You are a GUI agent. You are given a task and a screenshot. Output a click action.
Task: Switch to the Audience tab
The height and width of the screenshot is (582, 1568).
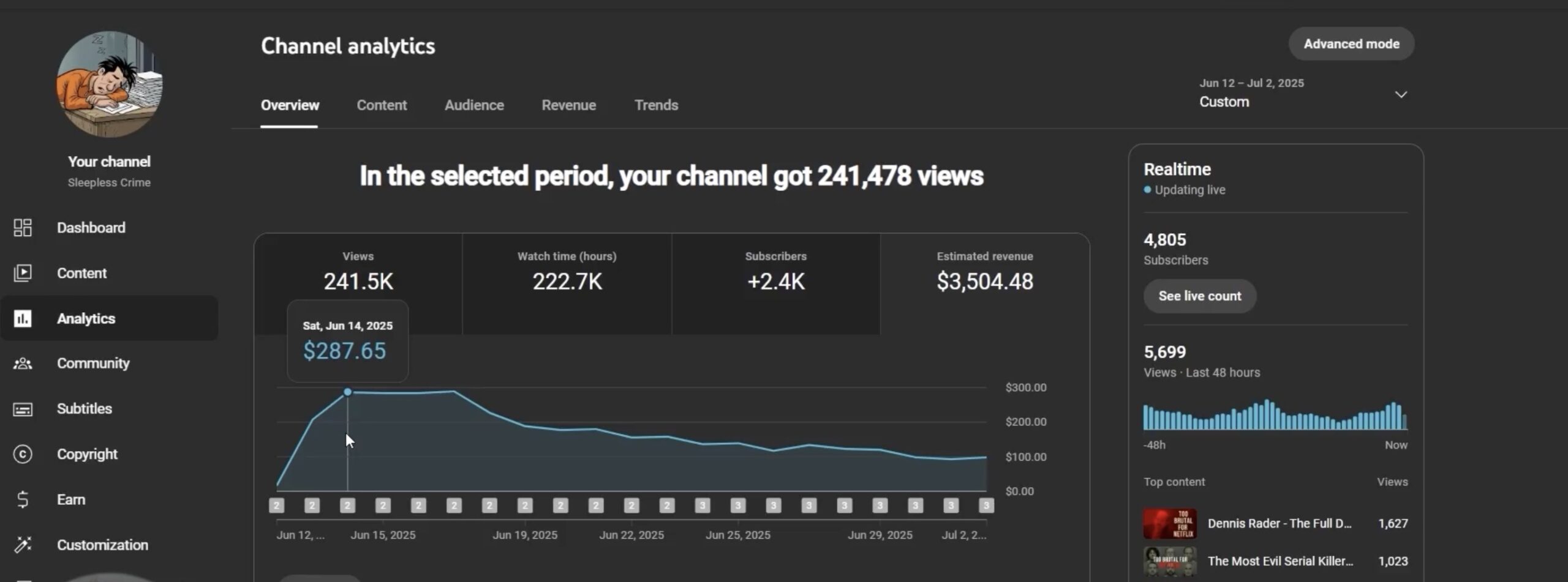click(x=474, y=105)
